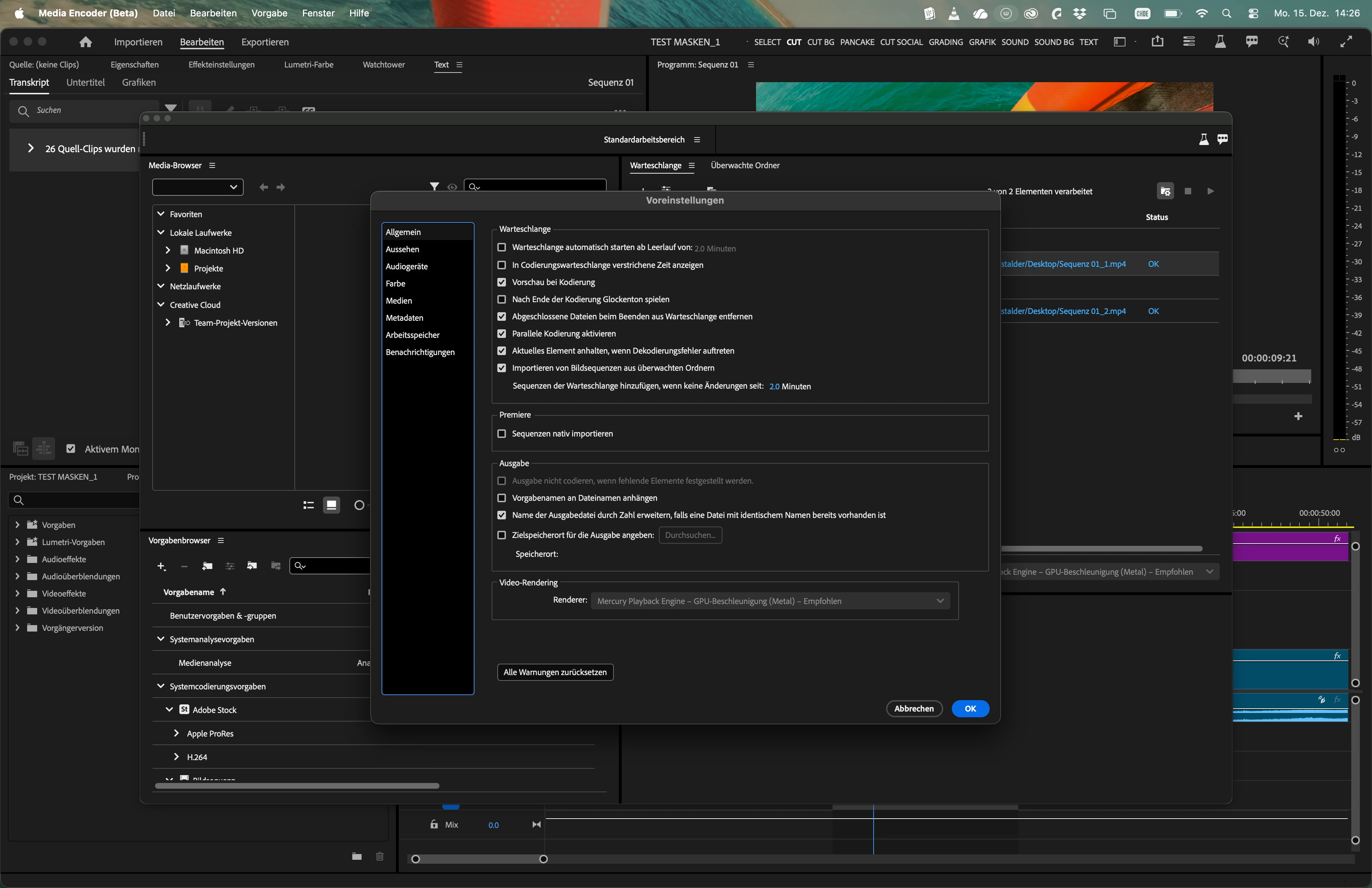
Task: Select Audiogeräte preferences category
Action: [406, 267]
